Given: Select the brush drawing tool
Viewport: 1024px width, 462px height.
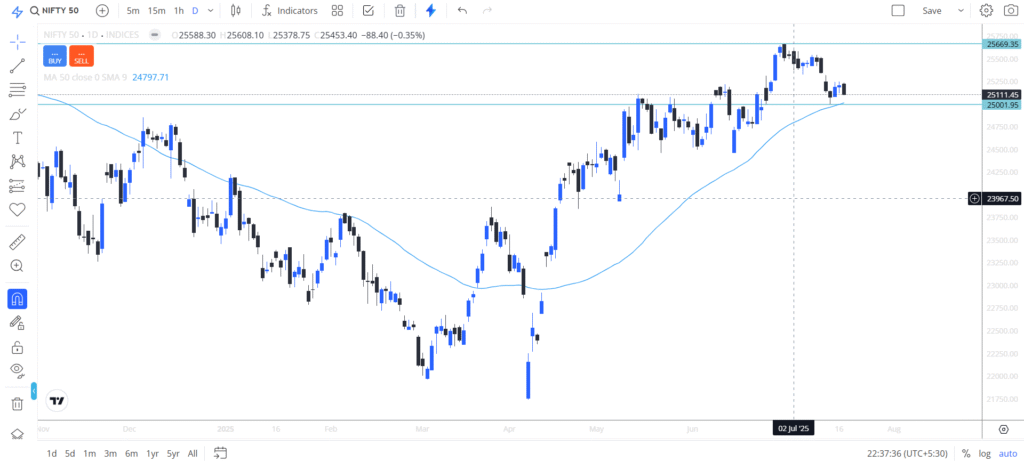Looking at the screenshot, I should coord(16,114).
